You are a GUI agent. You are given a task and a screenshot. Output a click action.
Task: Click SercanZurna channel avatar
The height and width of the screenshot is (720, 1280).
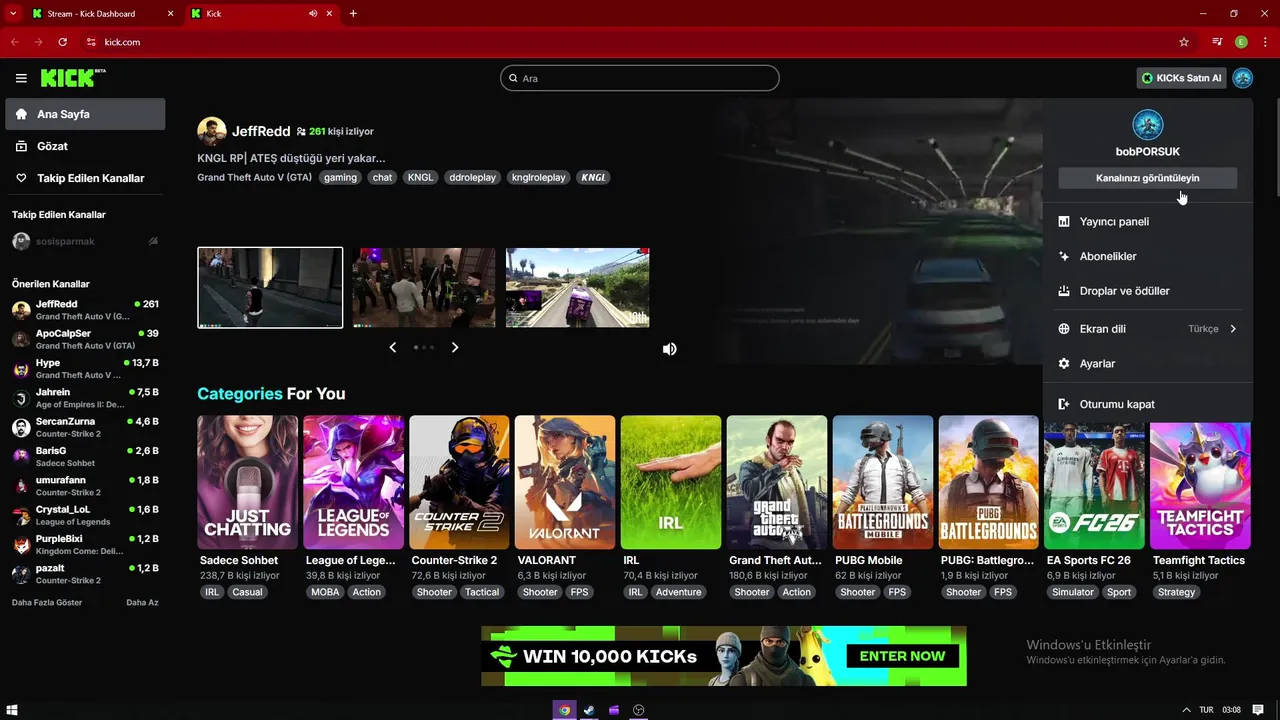21,428
